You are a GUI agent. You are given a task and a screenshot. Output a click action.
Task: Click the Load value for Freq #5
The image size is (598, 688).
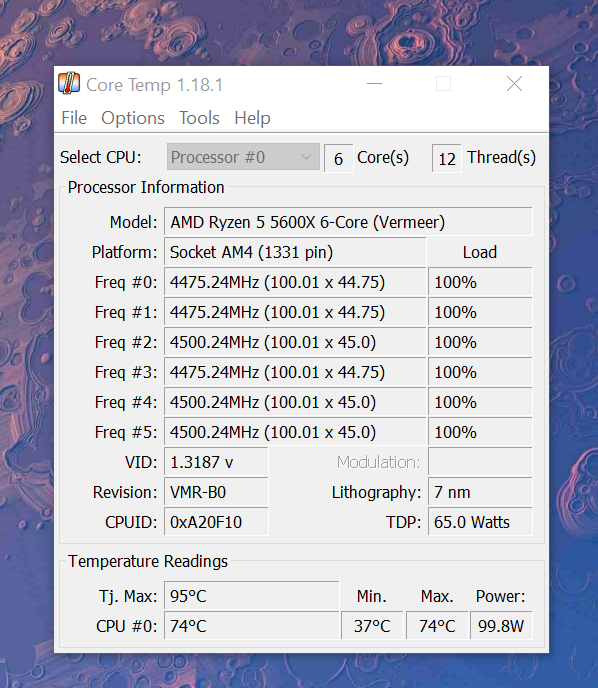click(x=480, y=432)
